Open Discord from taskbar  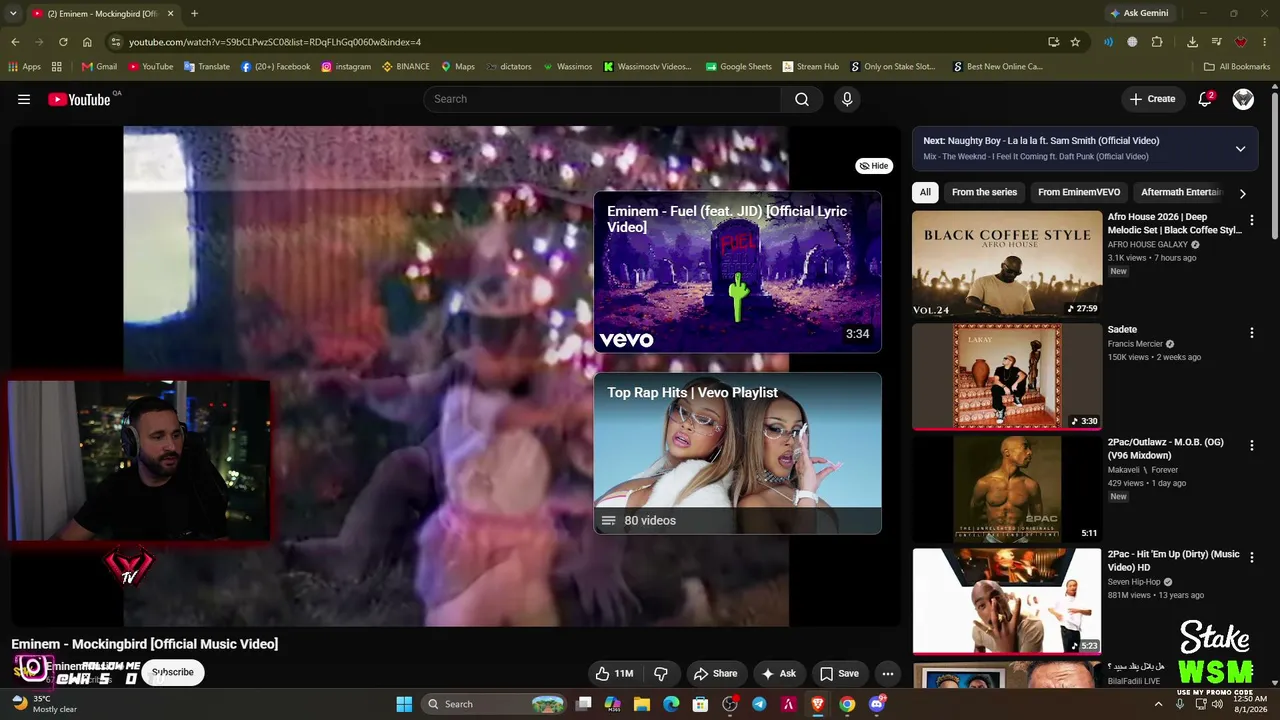tap(877, 704)
